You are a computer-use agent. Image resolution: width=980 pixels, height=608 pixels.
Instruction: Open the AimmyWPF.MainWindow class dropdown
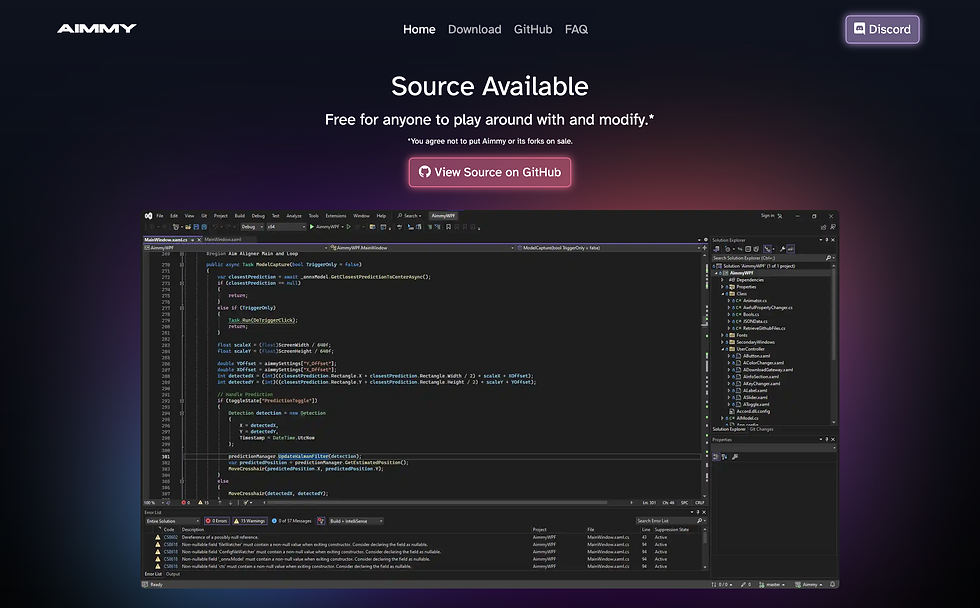pos(422,247)
